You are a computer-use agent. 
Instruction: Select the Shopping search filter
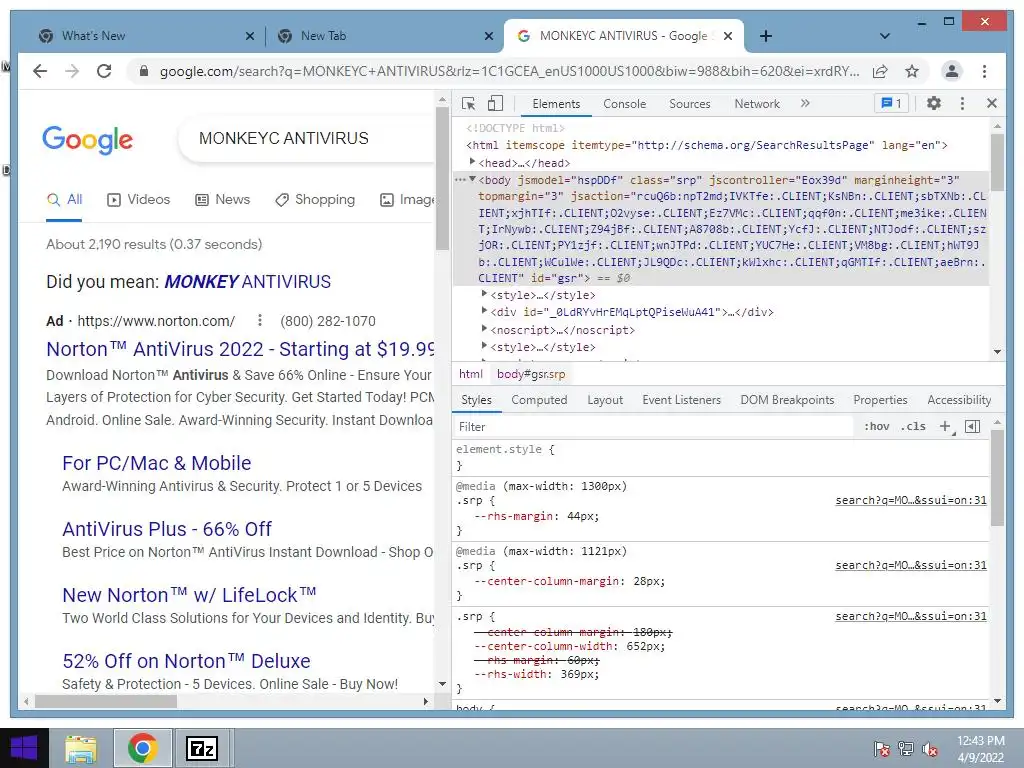click(x=315, y=200)
